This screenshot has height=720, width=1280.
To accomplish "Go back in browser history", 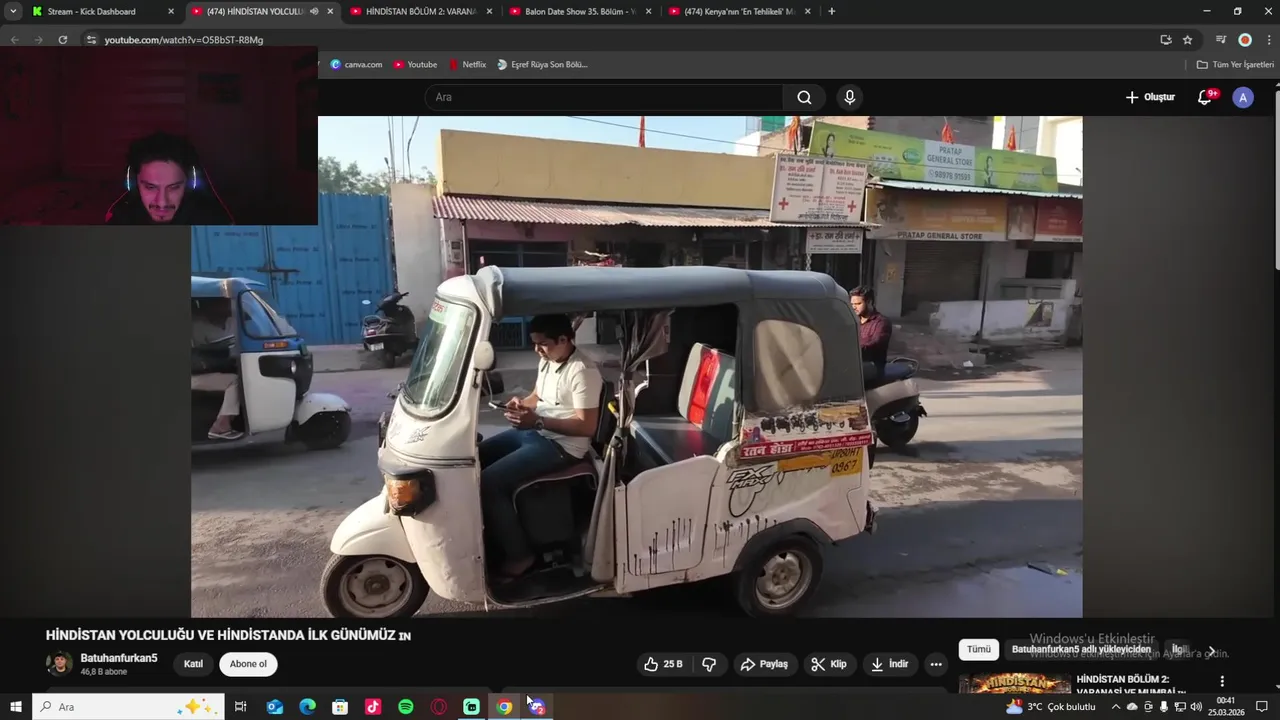I will tap(14, 39).
